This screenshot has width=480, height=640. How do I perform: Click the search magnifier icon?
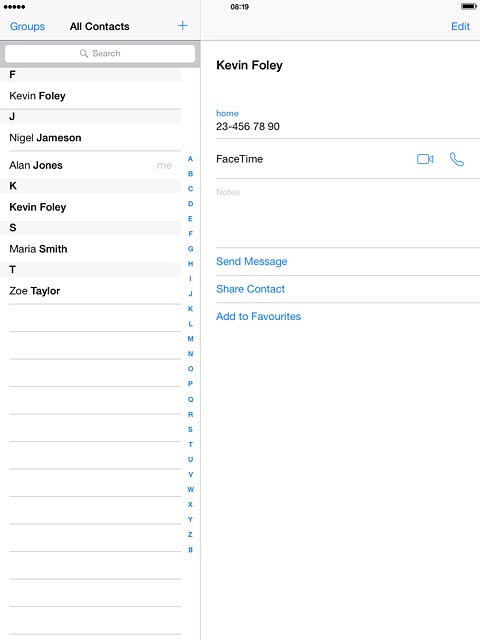click(x=84, y=53)
